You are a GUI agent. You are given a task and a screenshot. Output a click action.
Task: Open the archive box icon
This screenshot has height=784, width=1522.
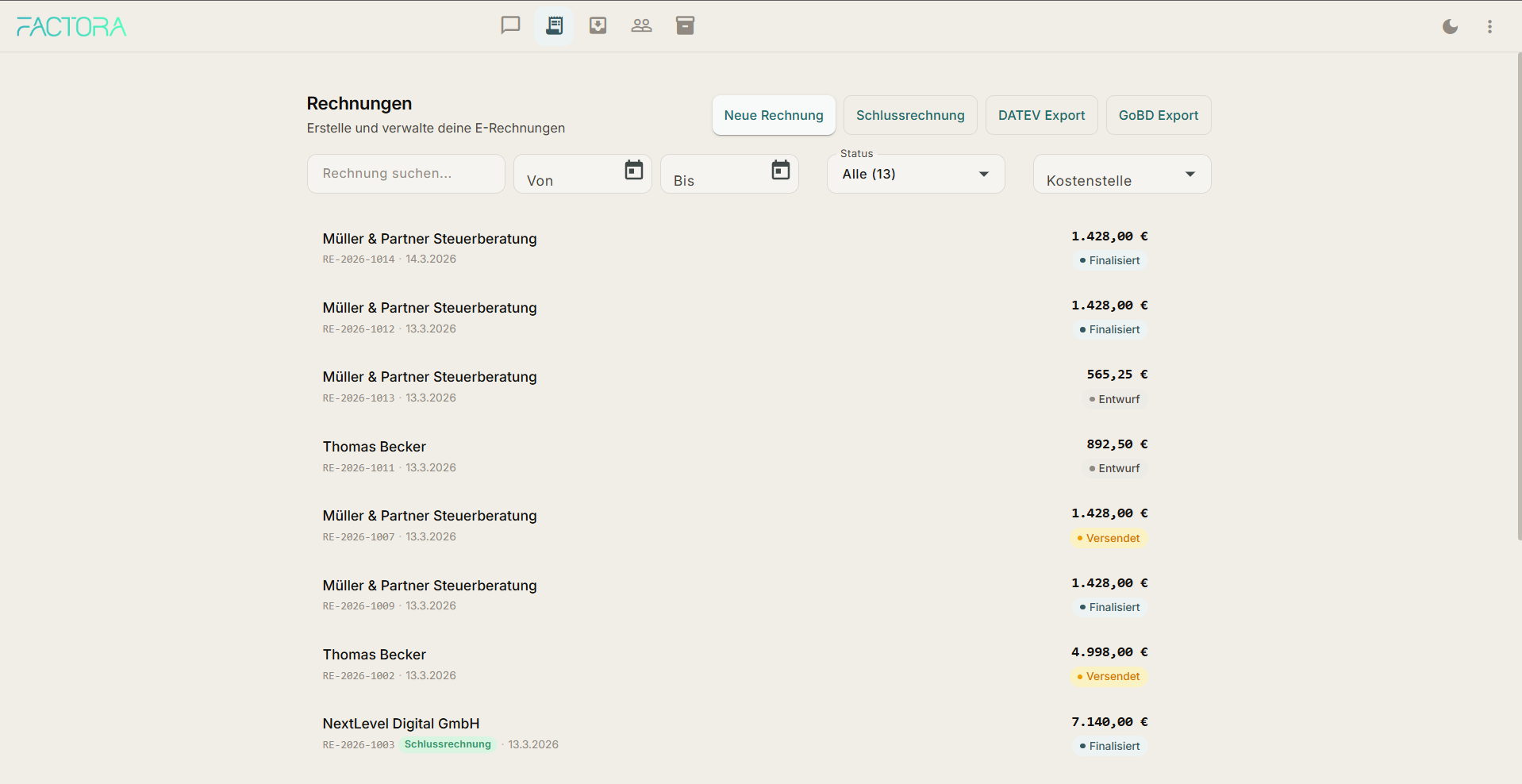685,25
